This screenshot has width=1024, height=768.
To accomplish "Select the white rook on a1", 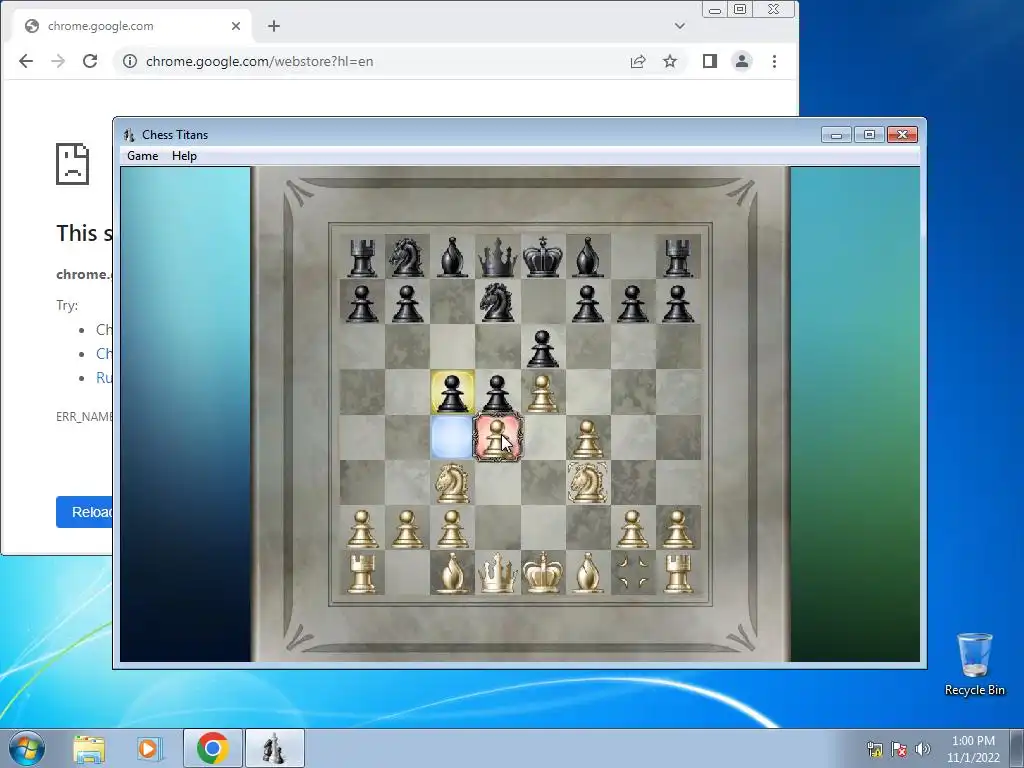I will (362, 573).
